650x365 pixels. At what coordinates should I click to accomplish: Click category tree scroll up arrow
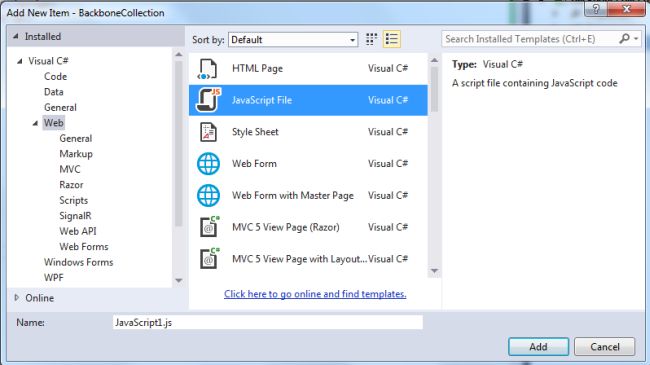(179, 54)
